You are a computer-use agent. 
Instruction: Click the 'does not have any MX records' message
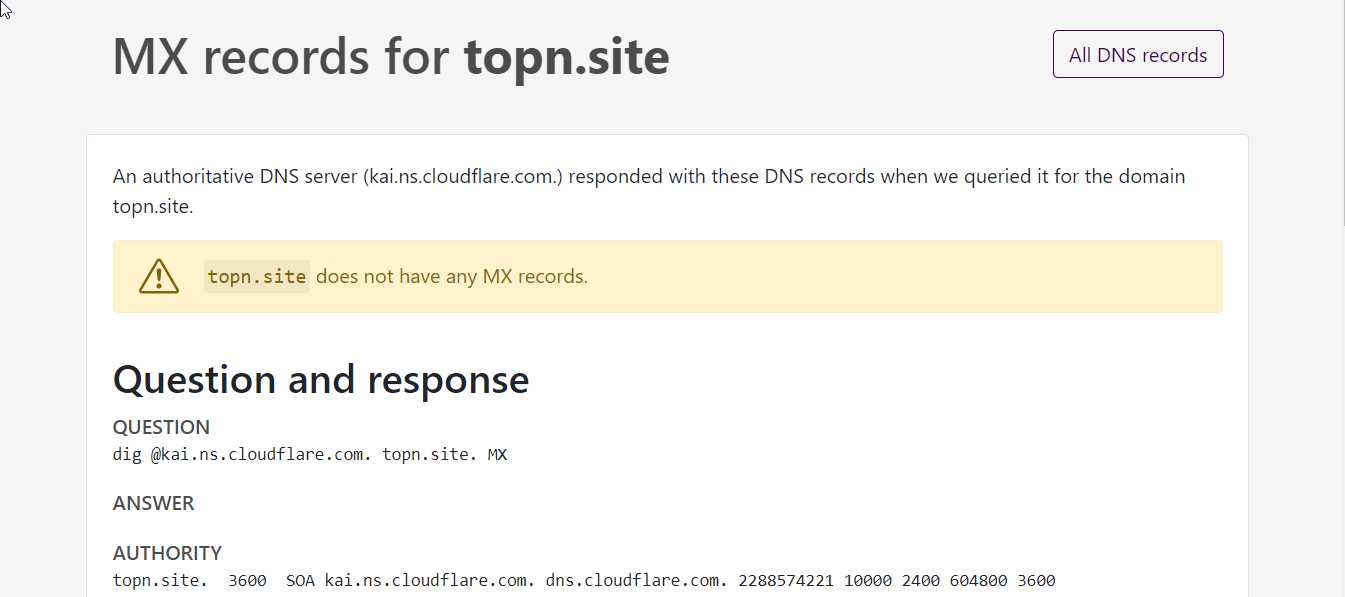point(452,276)
